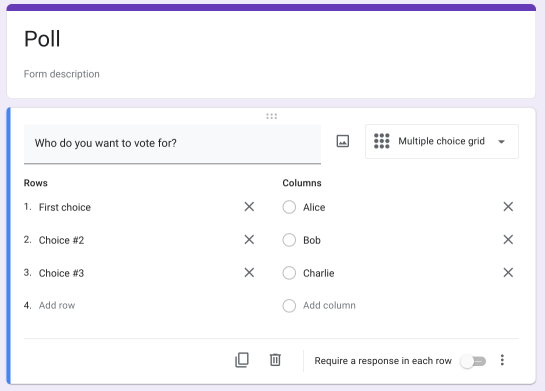Image resolution: width=545 pixels, height=391 pixels.
Task: Click the drag handle at top of question
Action: click(272, 116)
